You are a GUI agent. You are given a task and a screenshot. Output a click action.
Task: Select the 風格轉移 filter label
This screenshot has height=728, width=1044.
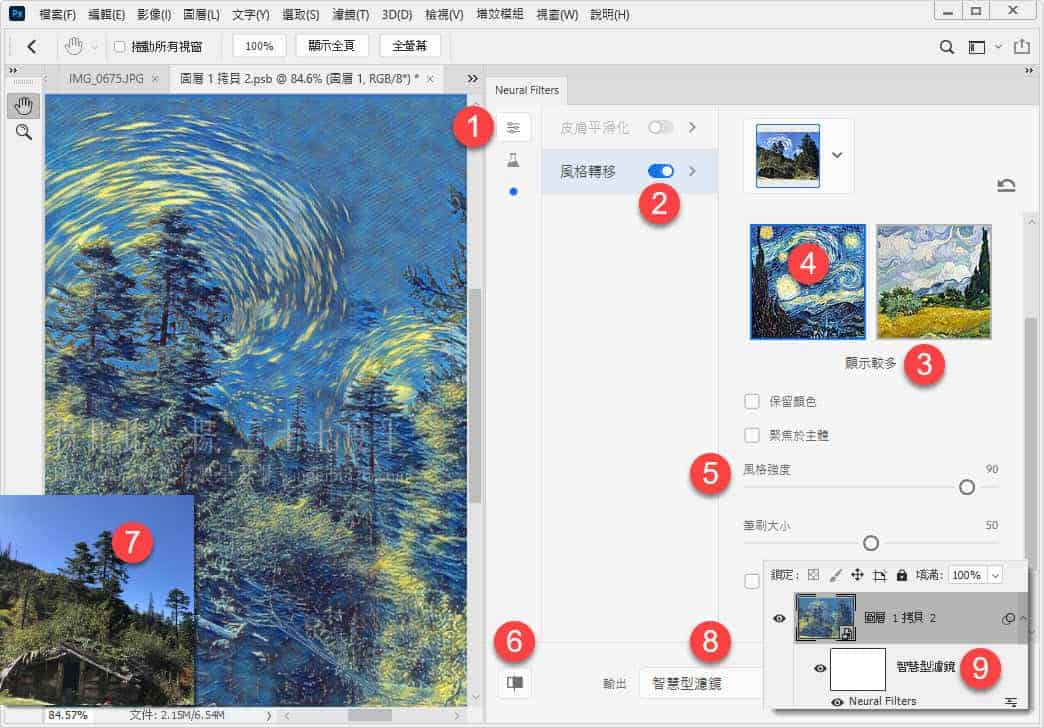[x=587, y=171]
